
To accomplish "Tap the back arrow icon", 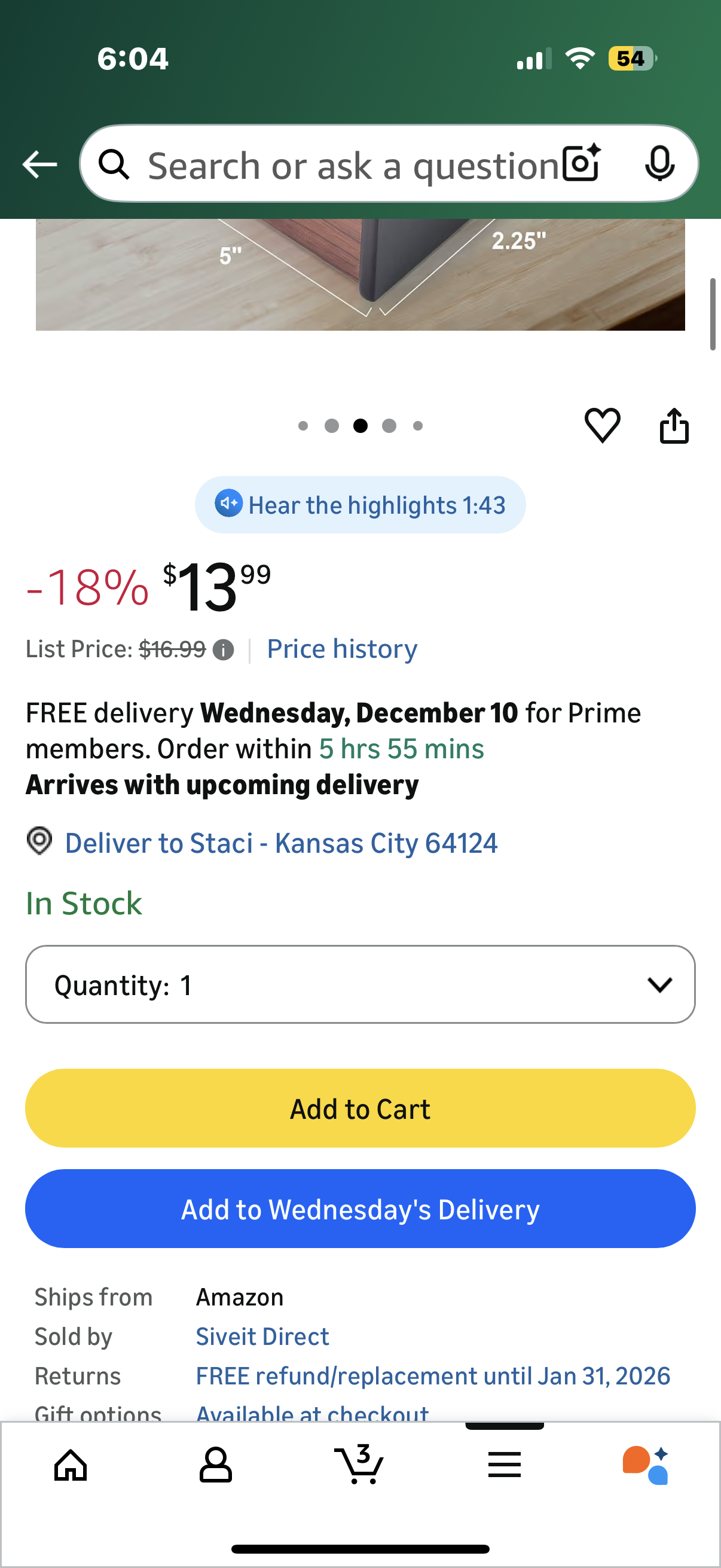I will click(39, 164).
